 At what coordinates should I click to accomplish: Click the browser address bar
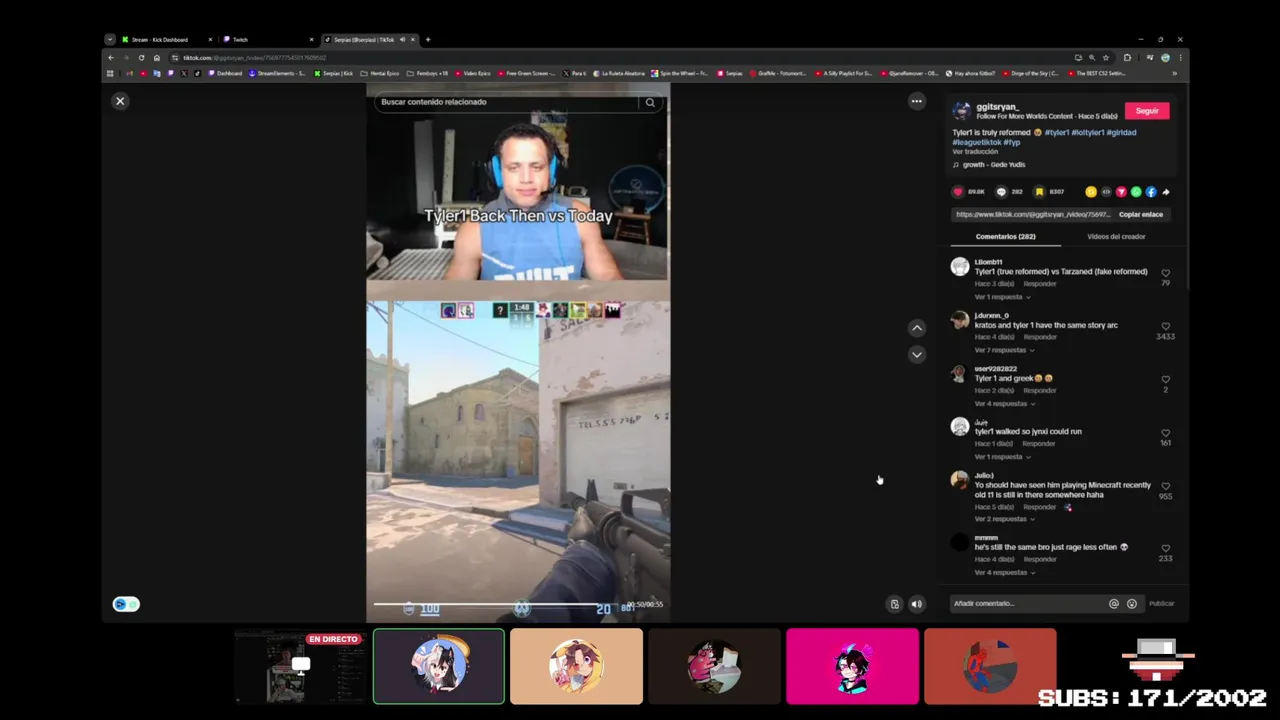click(x=620, y=58)
